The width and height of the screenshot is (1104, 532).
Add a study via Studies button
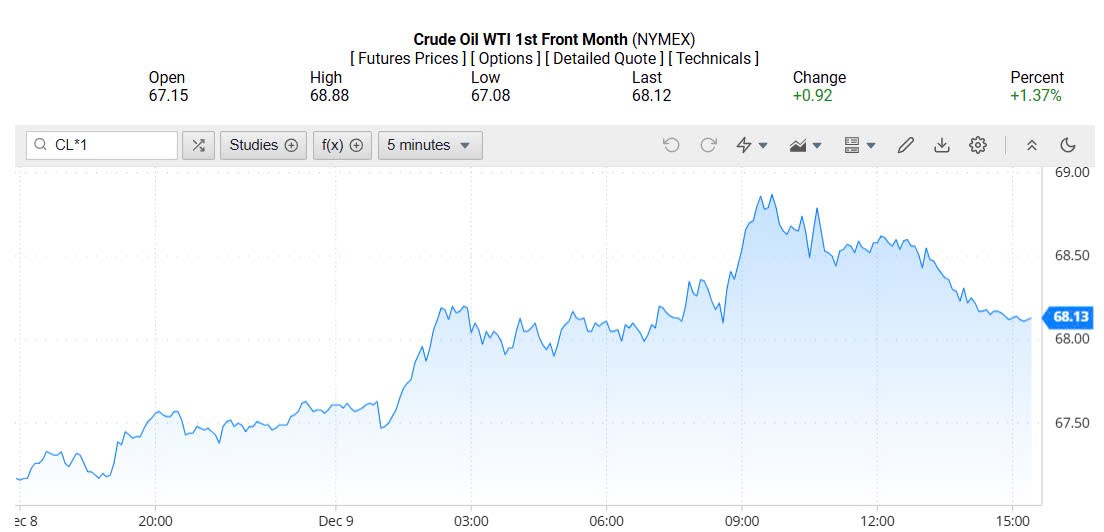[264, 146]
